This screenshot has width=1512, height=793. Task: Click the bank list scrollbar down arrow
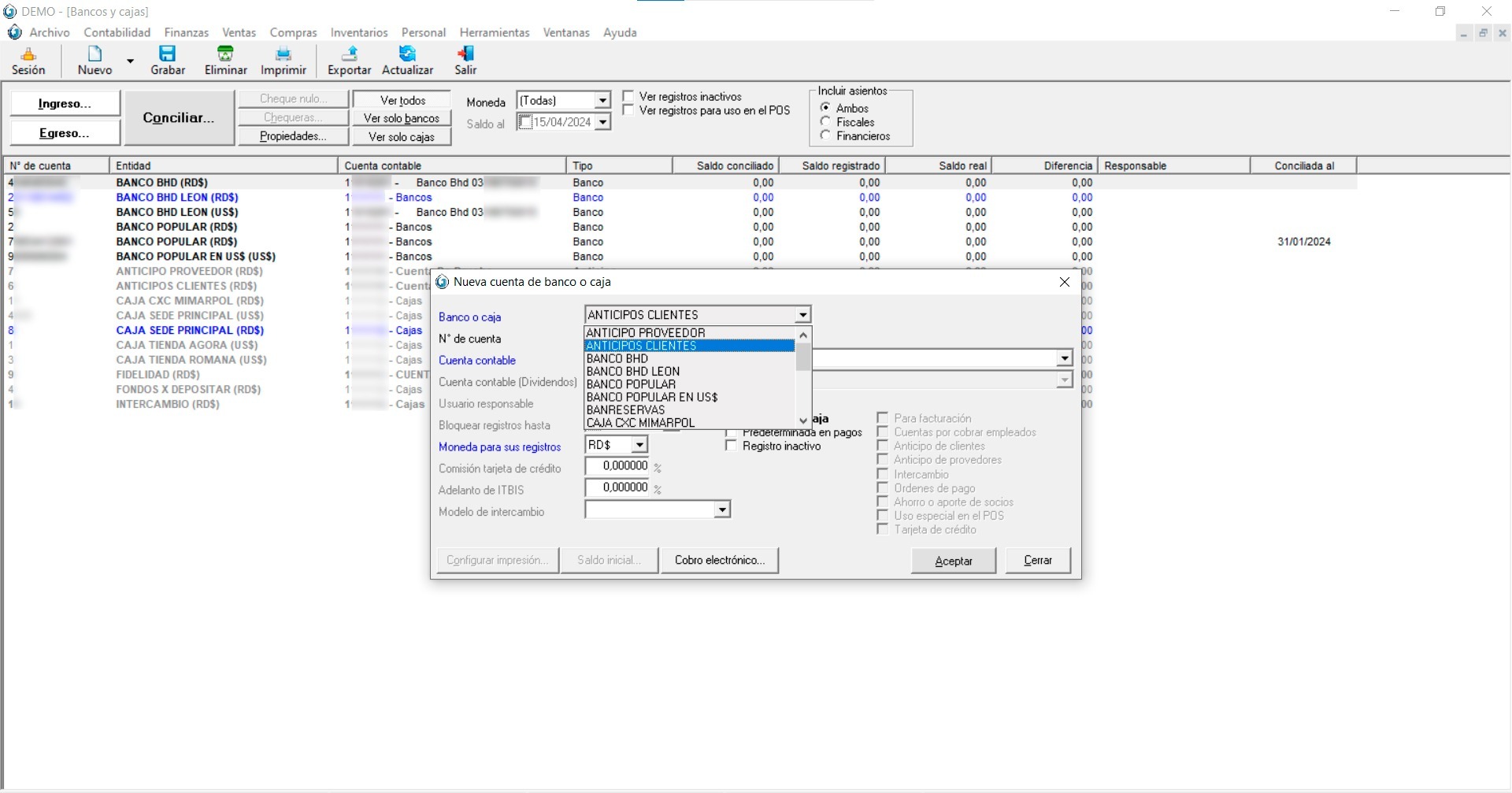click(x=803, y=421)
